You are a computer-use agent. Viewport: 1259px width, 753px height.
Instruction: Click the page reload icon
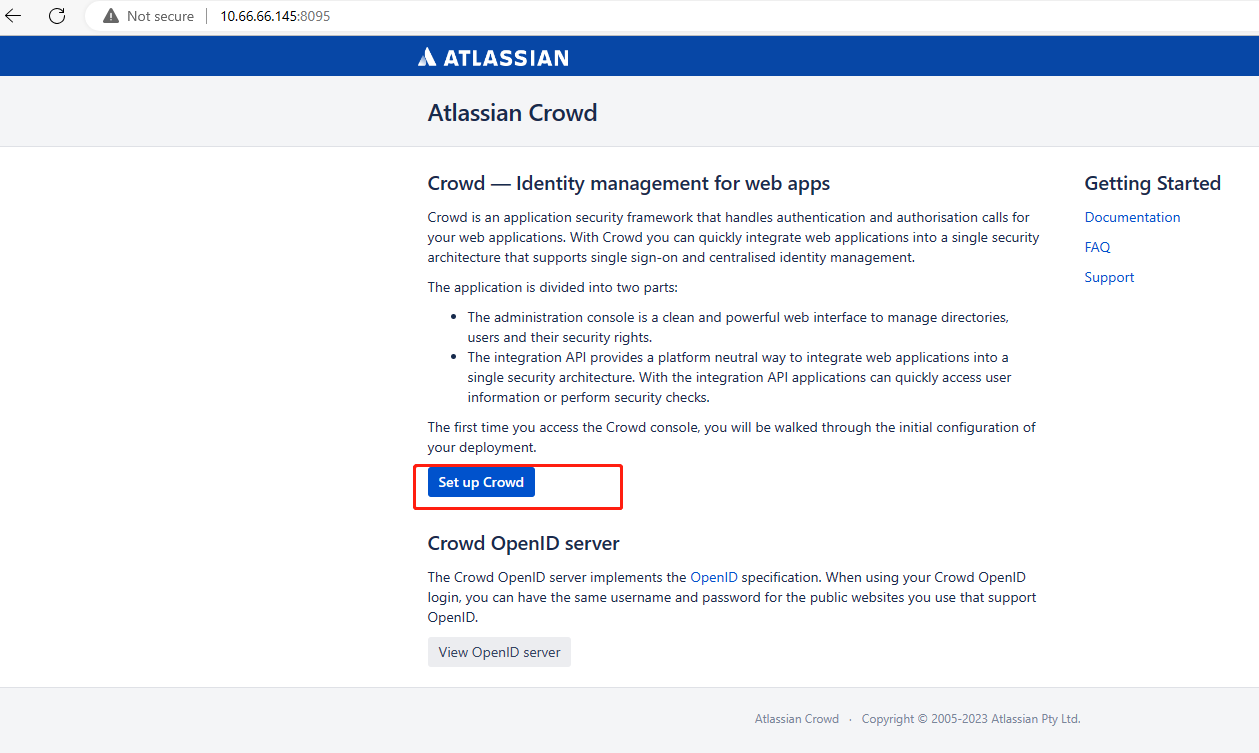[57, 16]
